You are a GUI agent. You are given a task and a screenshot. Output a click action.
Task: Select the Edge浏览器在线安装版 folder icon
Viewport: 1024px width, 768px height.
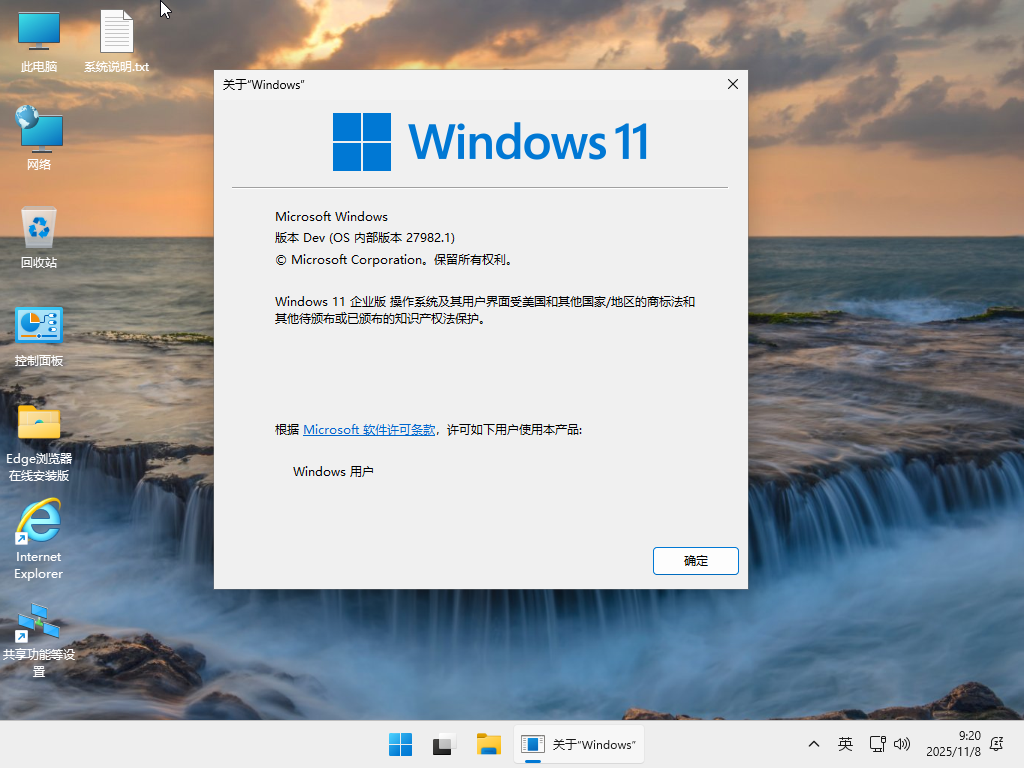point(39,444)
